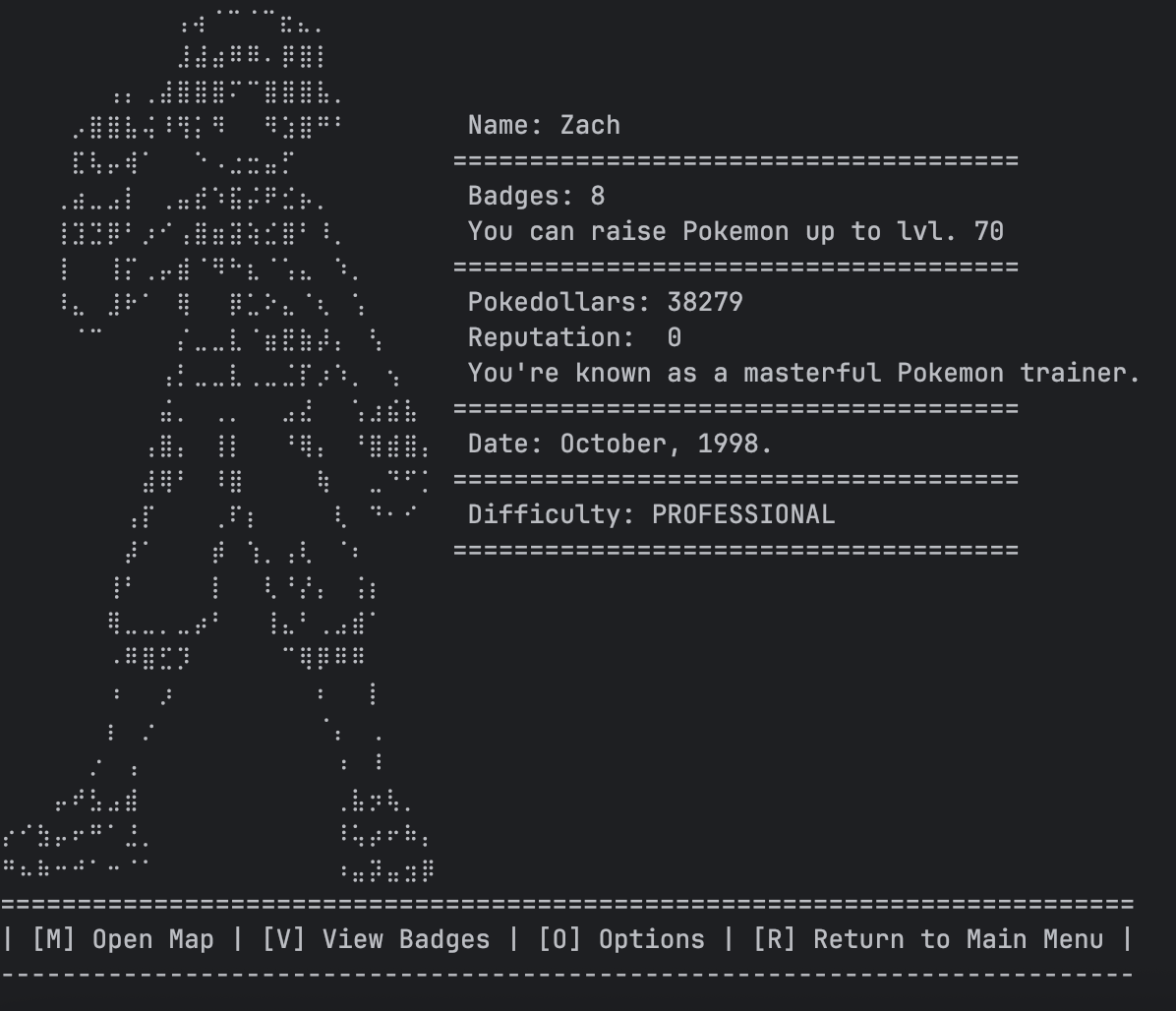Click the 'Difficulty: PROFESSIONAL' line
Image resolution: width=1176 pixels, height=1011 pixels.
651,514
